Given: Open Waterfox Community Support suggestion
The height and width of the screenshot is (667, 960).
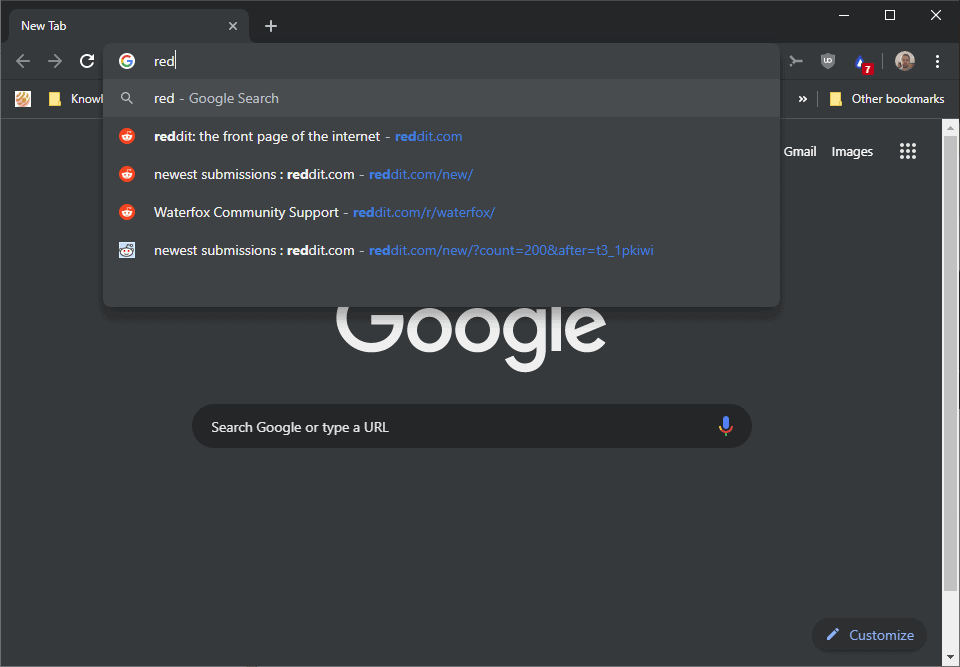Looking at the screenshot, I should point(441,212).
